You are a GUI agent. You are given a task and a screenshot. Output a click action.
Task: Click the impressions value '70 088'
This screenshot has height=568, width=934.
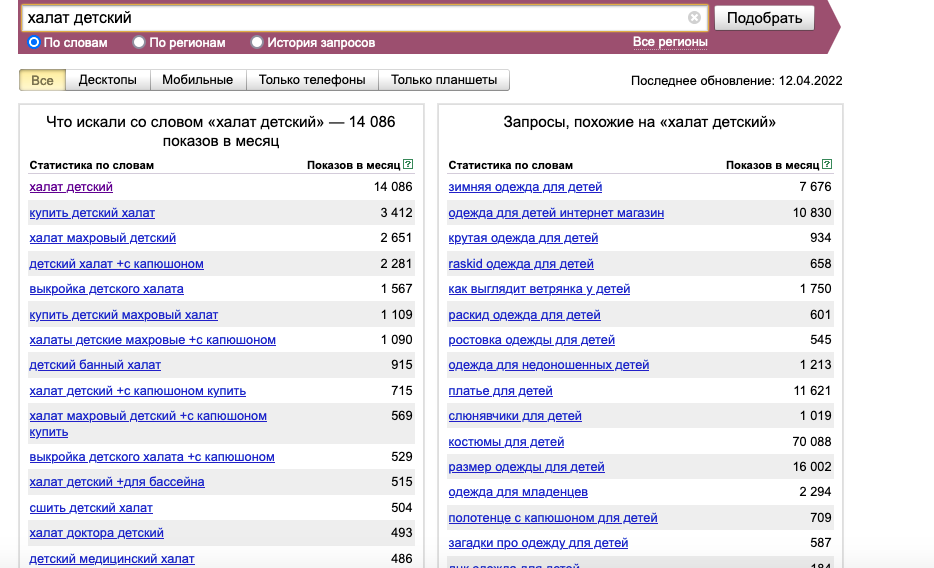[812, 442]
